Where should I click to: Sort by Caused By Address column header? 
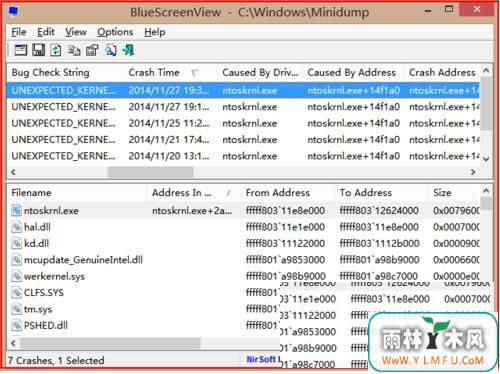353,72
